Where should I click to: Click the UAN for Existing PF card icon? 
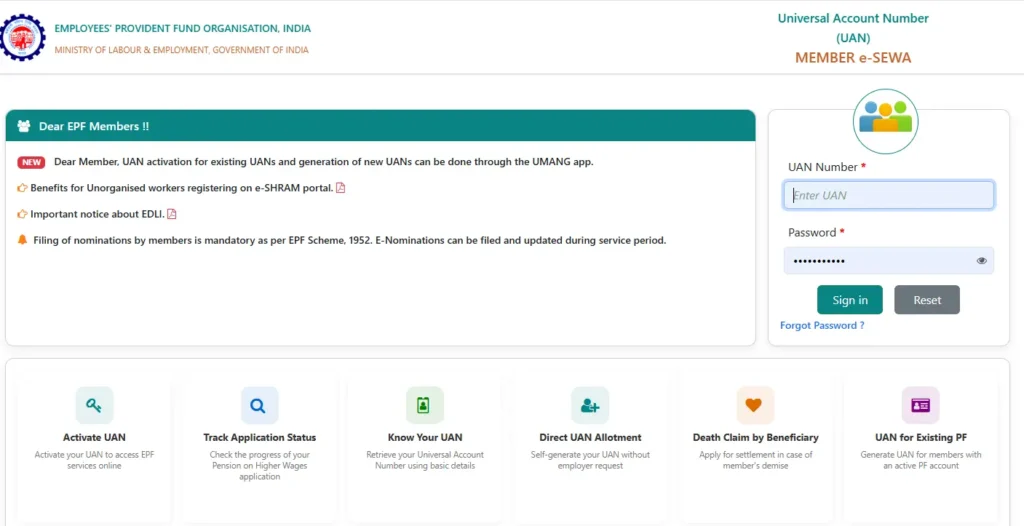[920, 405]
